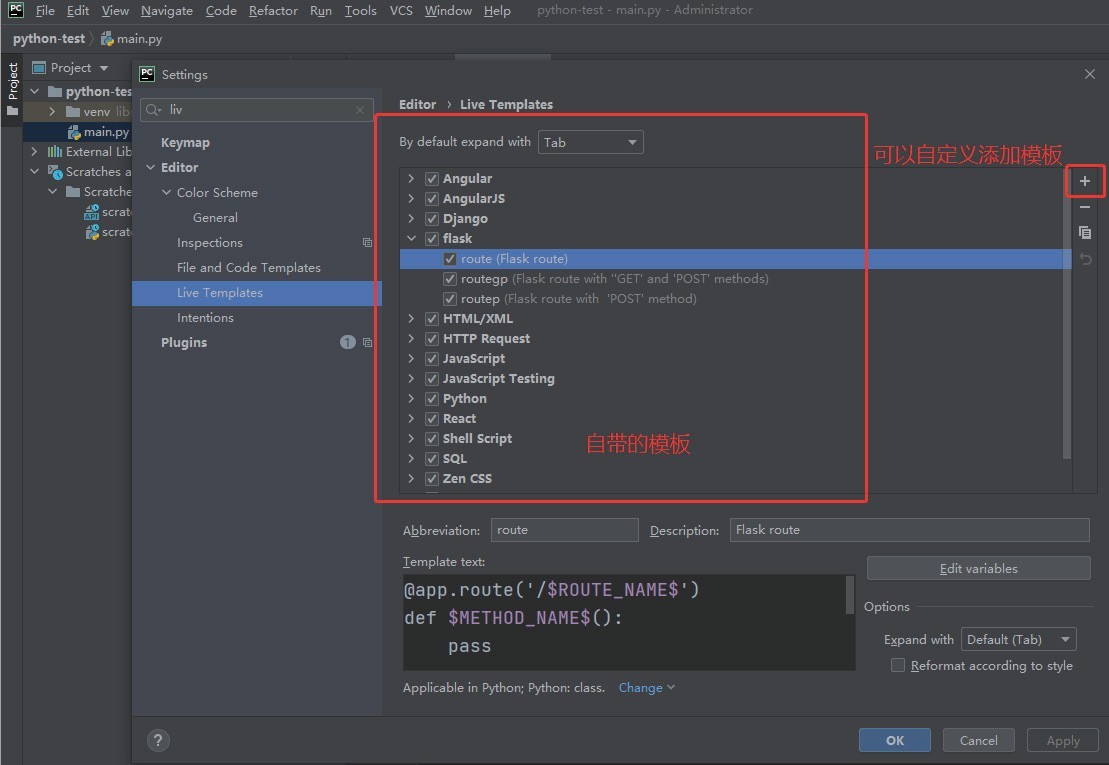This screenshot has height=765, width=1109.
Task: Click the search magnifier icon in Settings
Action: (x=153, y=110)
